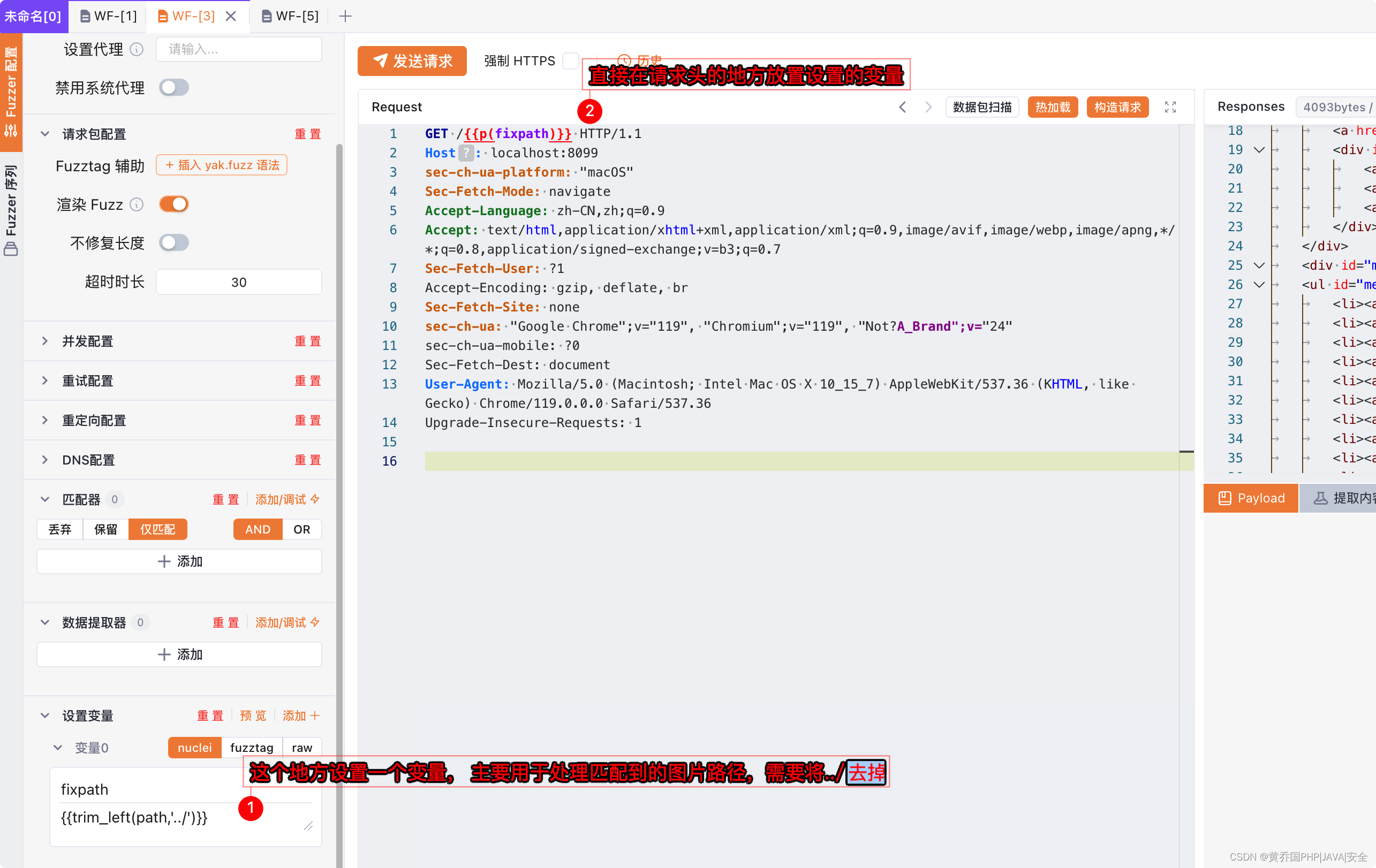Click 插入 yak.fuzz 语法 button
The height and width of the screenshot is (868, 1376).
point(222,165)
